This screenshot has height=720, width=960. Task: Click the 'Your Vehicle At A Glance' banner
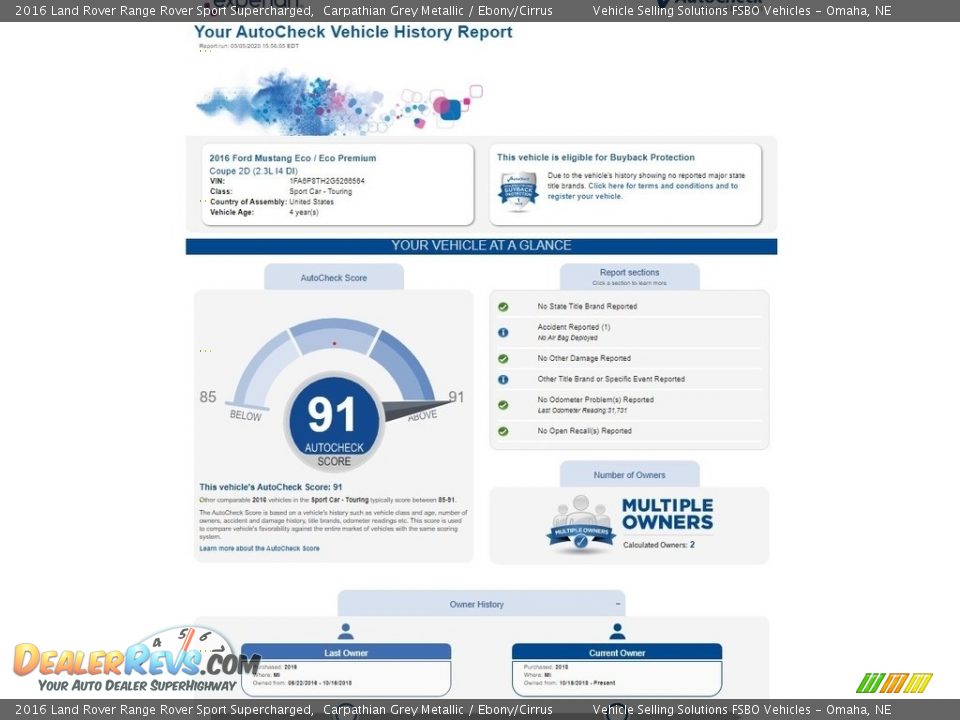pos(481,246)
